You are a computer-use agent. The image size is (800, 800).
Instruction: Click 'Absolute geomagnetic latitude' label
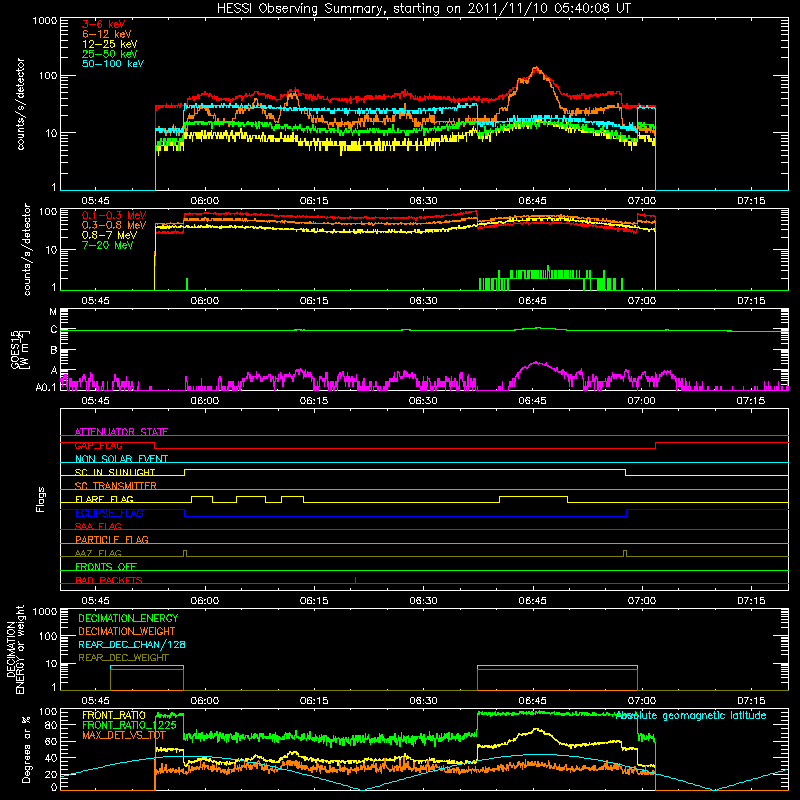(691, 716)
